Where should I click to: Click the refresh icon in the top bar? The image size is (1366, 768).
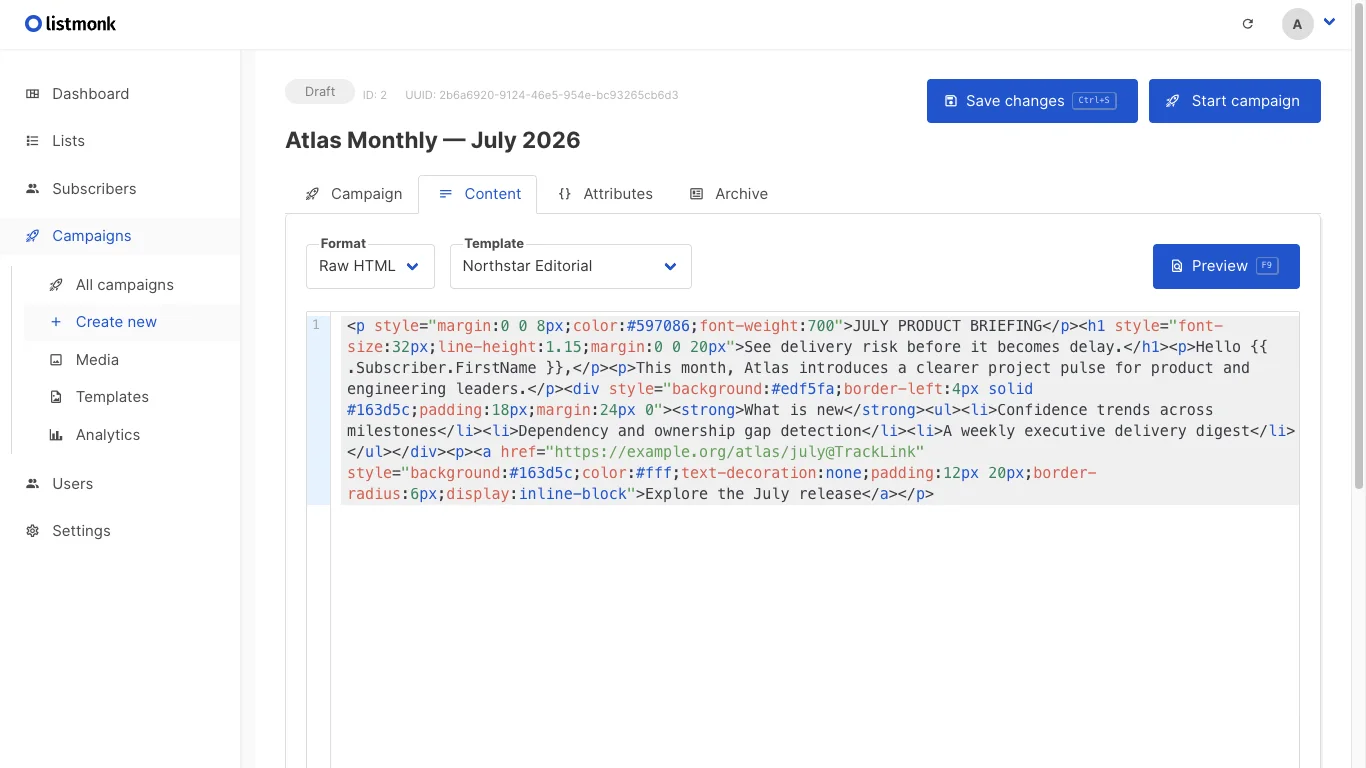1248,24
